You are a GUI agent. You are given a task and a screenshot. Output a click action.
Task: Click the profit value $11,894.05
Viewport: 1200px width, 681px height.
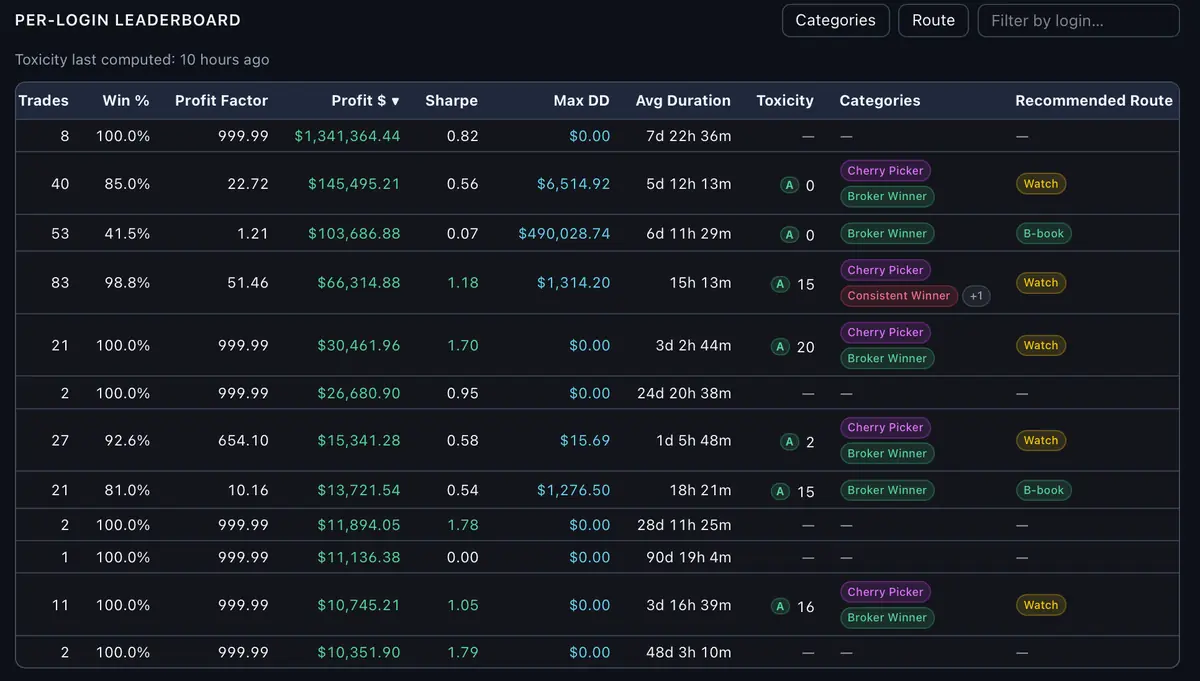pos(359,525)
